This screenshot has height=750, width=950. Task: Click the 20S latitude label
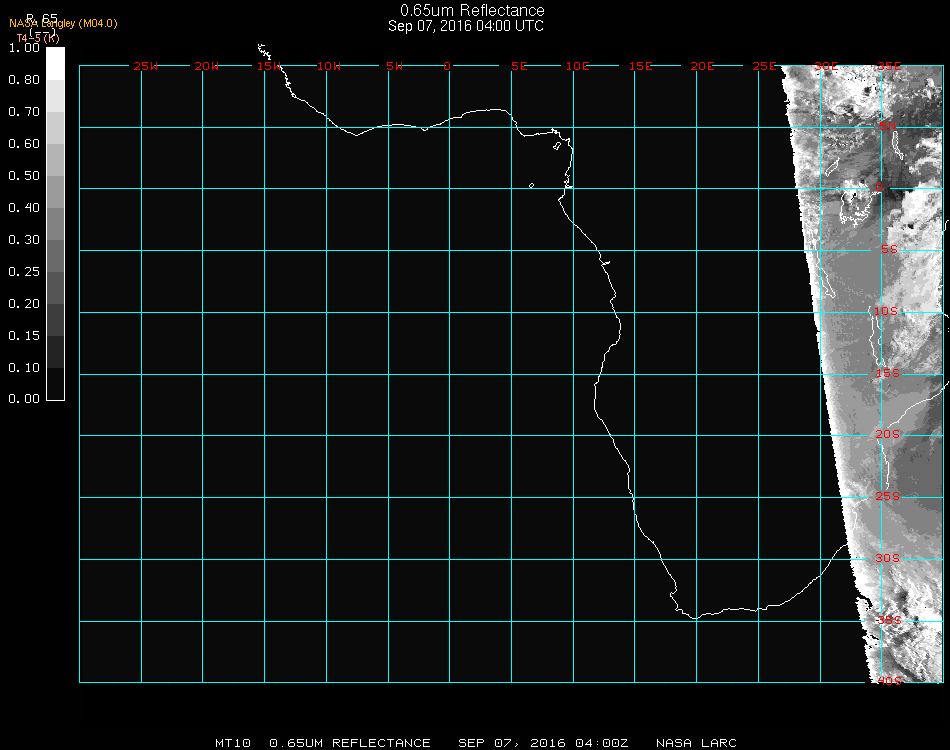click(x=887, y=435)
